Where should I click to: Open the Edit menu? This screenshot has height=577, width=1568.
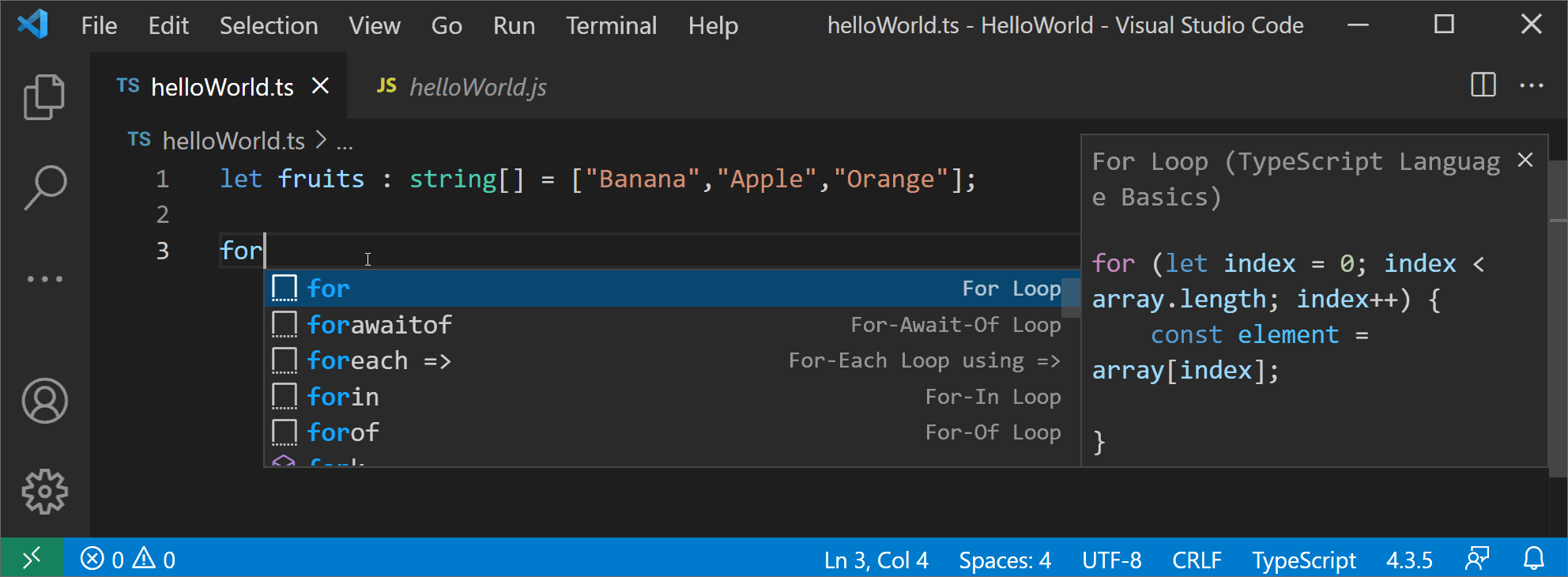[168, 26]
